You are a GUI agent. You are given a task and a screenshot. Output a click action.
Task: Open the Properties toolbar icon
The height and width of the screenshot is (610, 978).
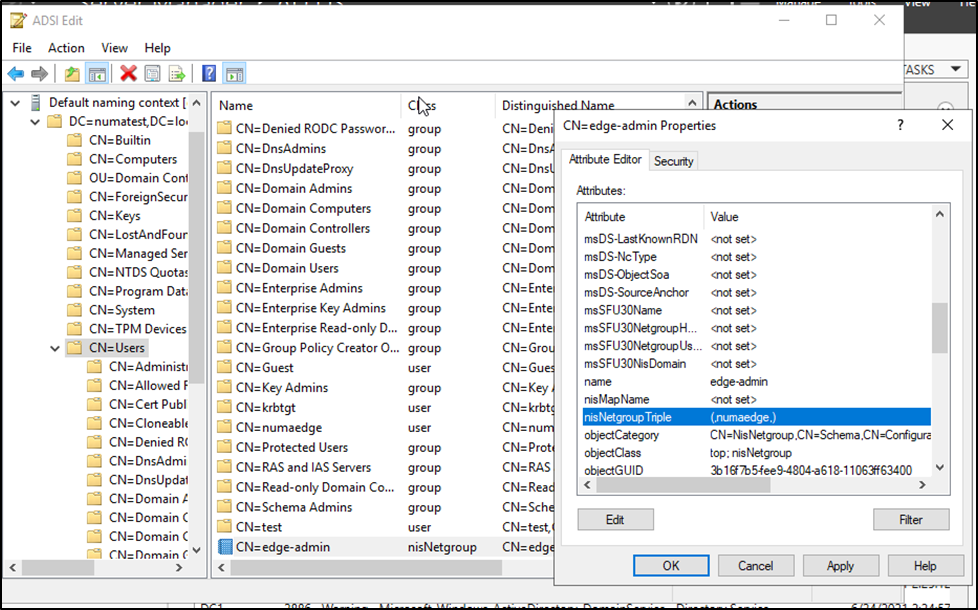click(x=152, y=74)
